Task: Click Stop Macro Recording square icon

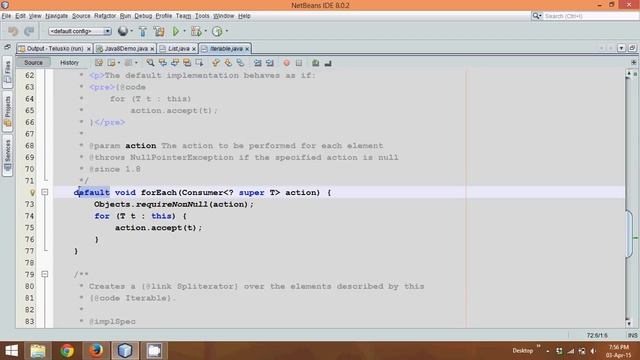Action: tap(299, 63)
